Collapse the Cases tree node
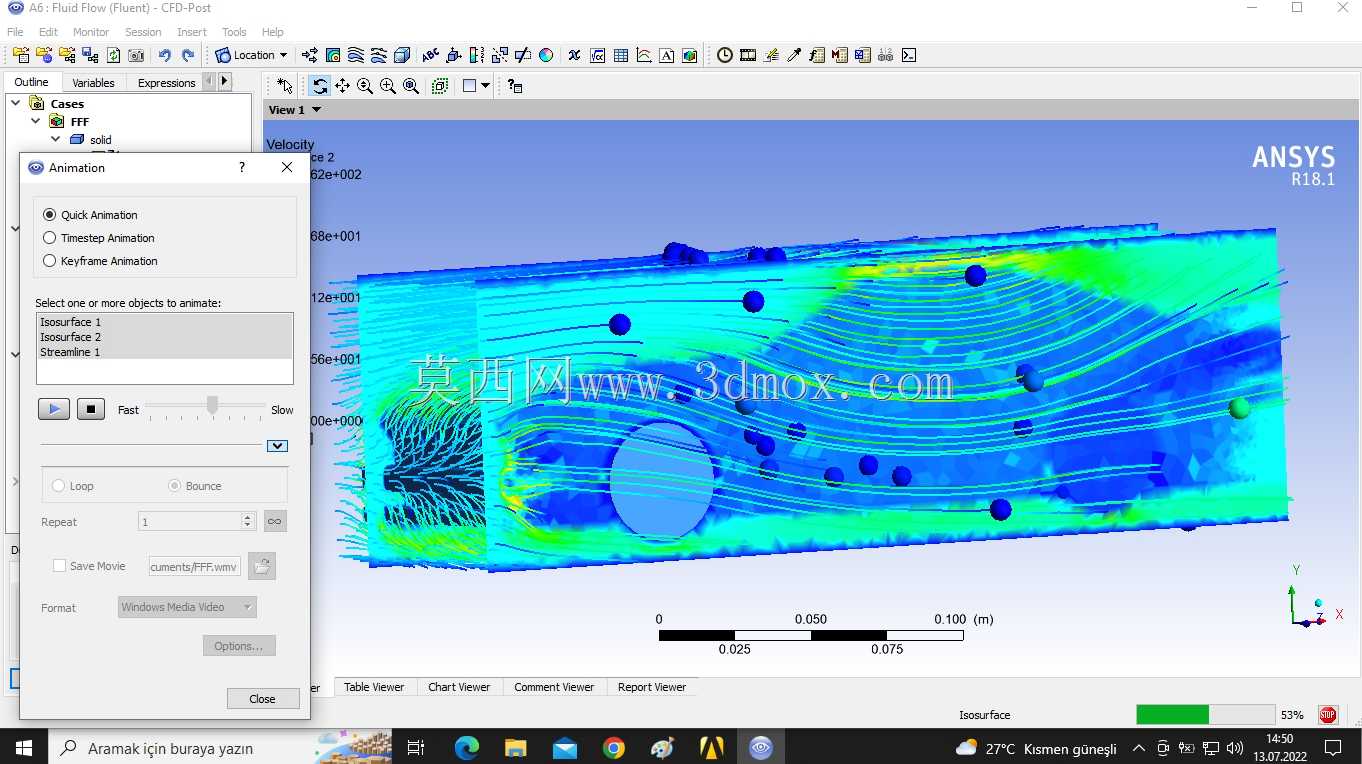 point(16,103)
